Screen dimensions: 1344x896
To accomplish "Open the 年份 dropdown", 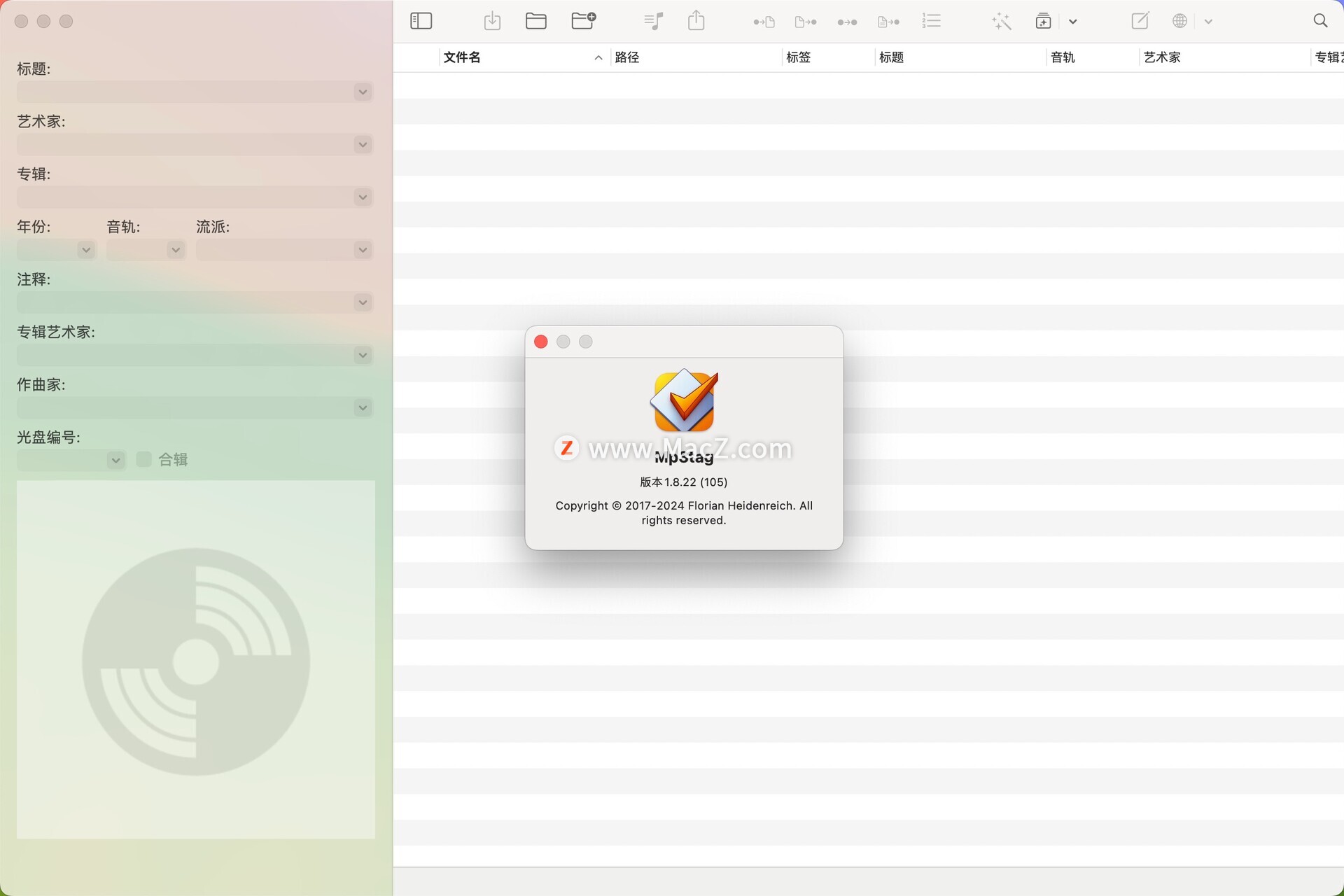I will click(86, 250).
